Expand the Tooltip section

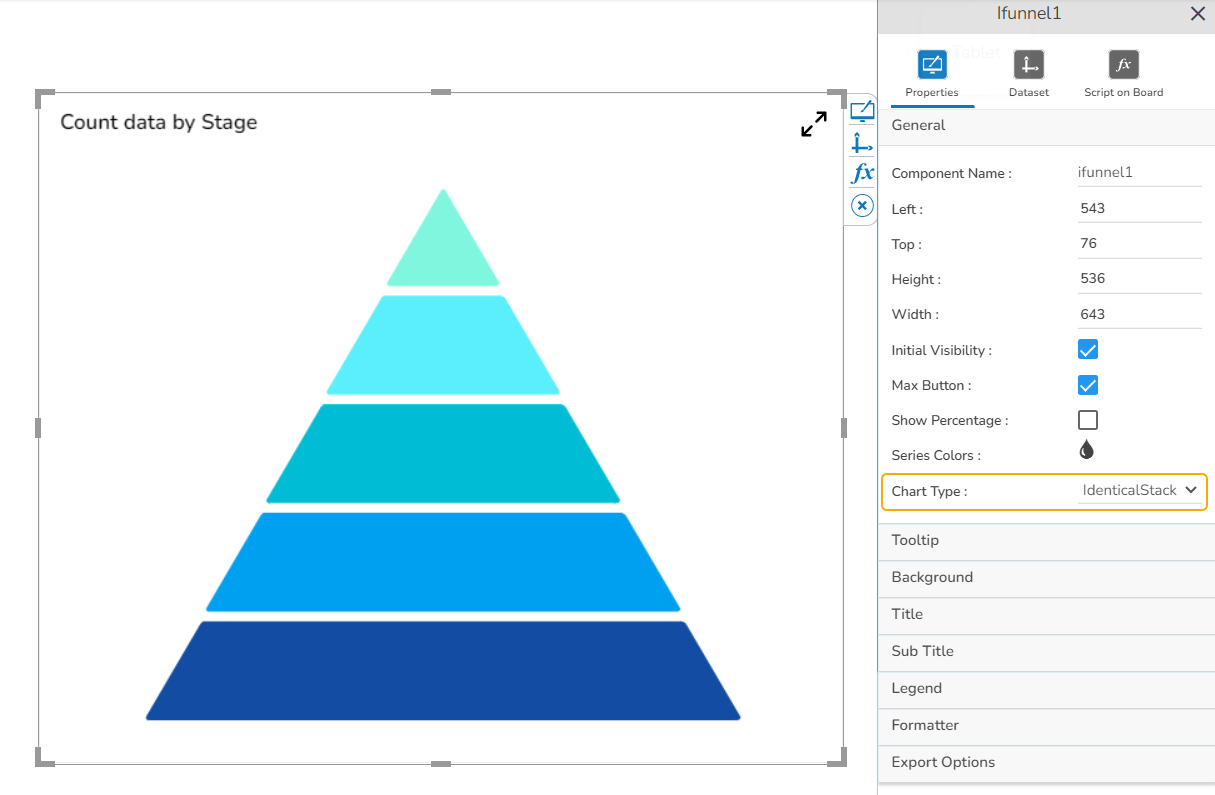click(1046, 540)
